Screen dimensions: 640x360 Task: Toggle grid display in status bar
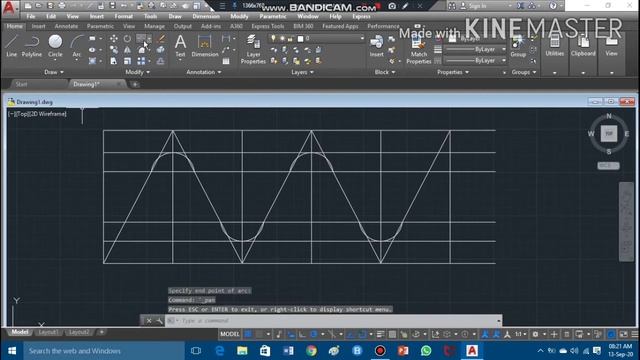click(248, 334)
